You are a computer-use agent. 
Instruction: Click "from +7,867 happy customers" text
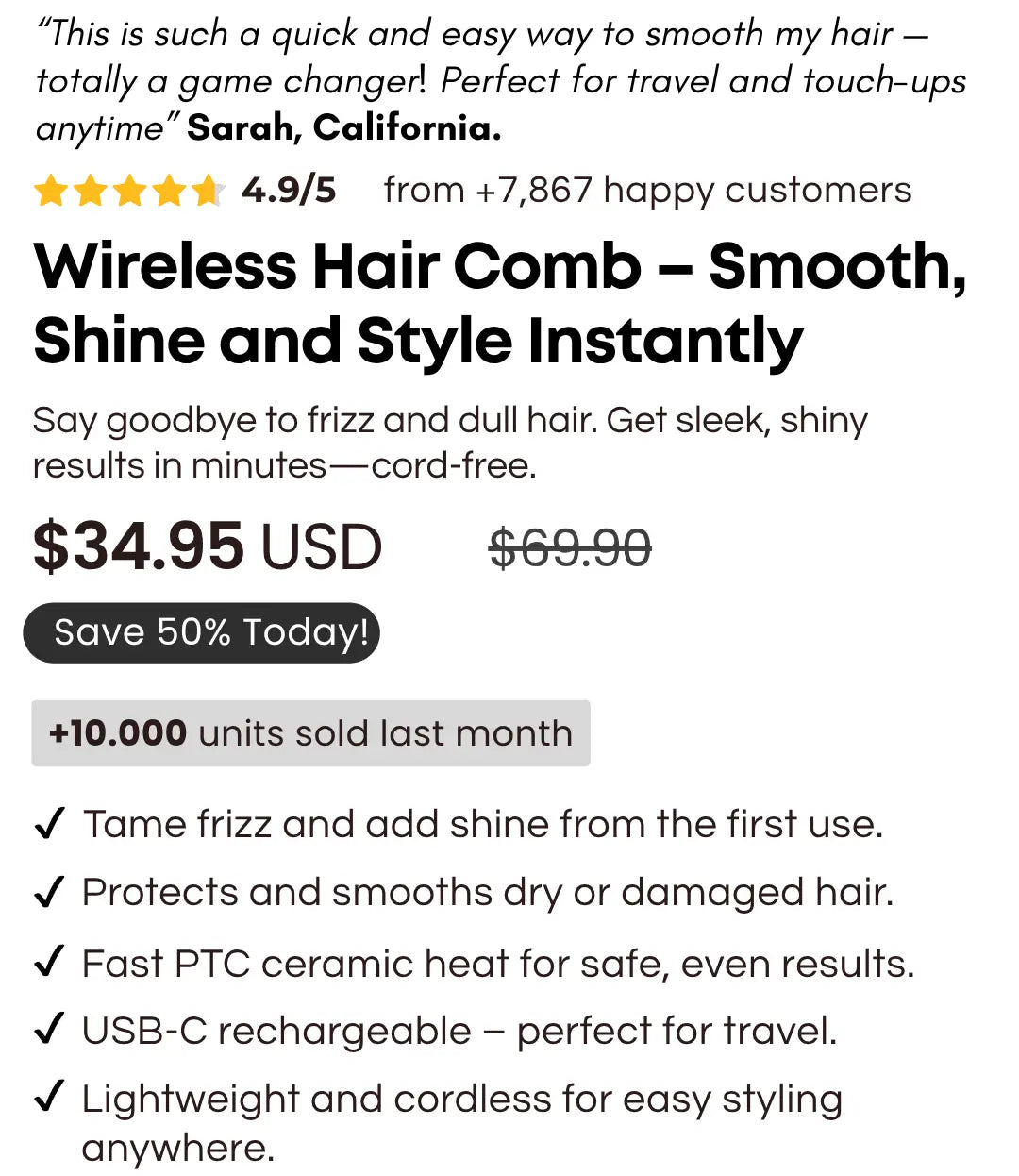tap(647, 191)
